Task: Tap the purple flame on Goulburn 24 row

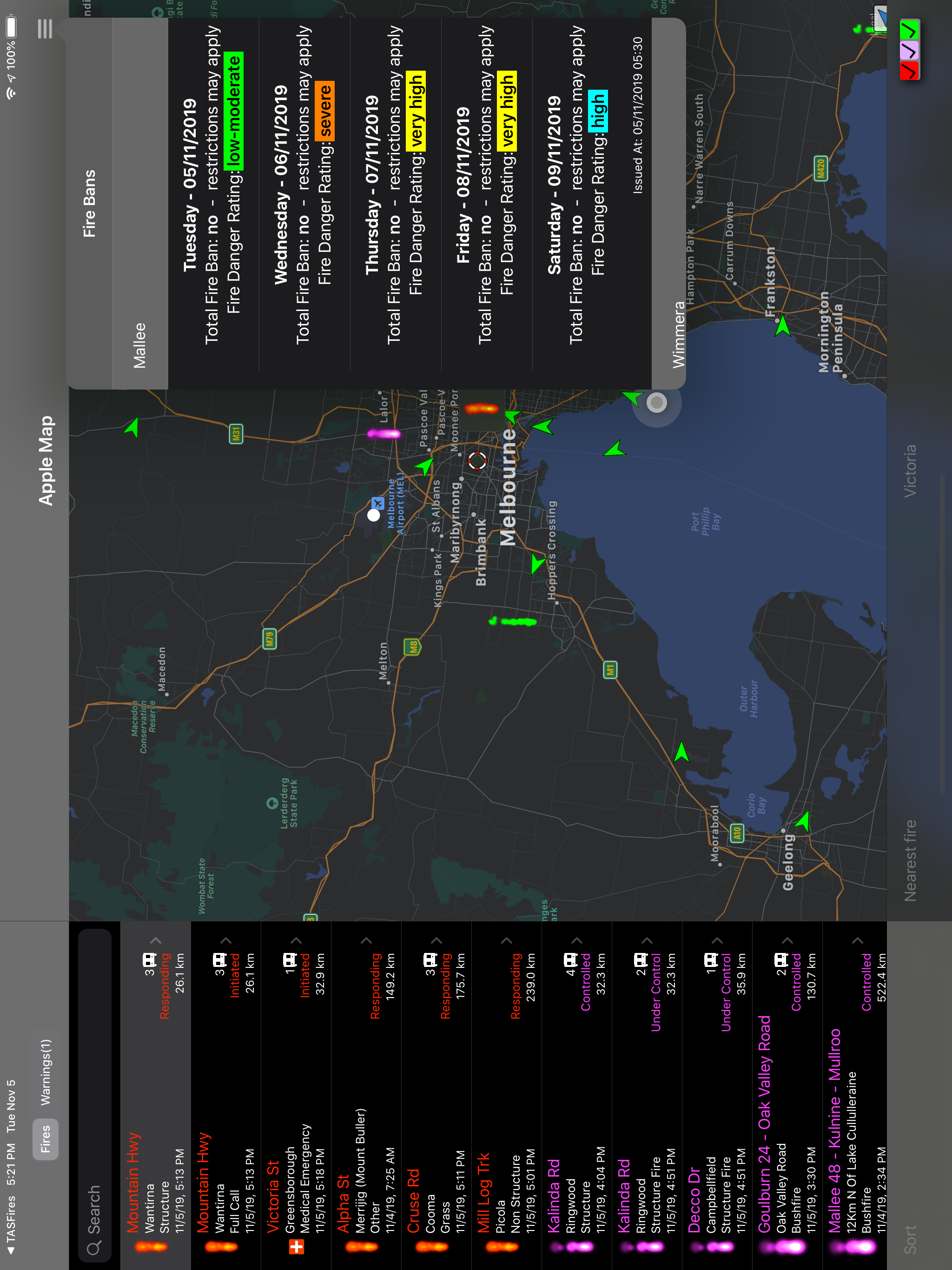Action: [782, 1246]
